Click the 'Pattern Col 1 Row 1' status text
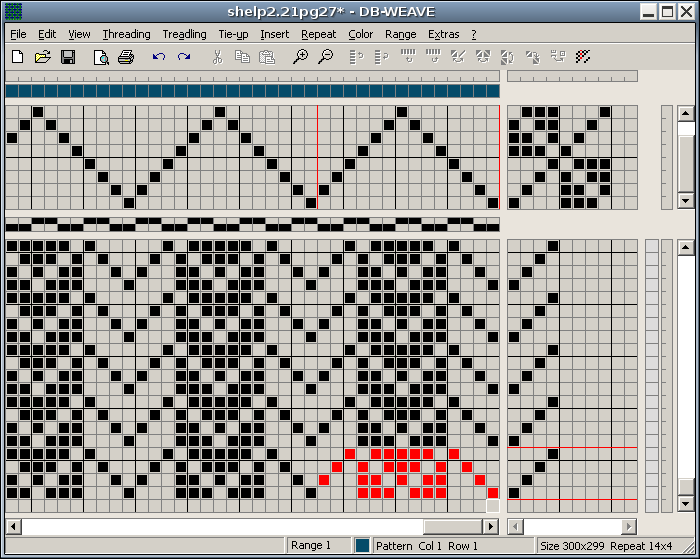 427,546
